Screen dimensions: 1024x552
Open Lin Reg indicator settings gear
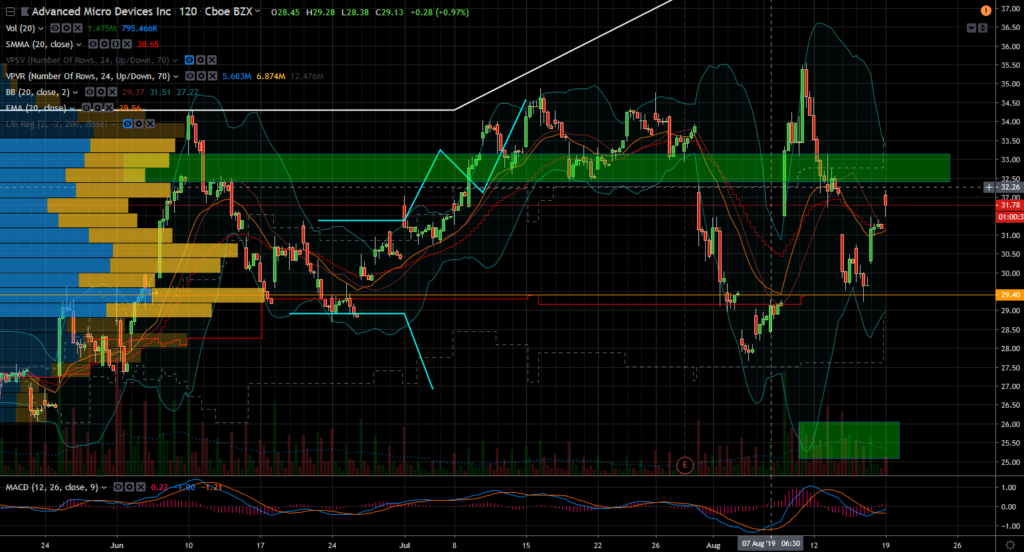tap(138, 124)
